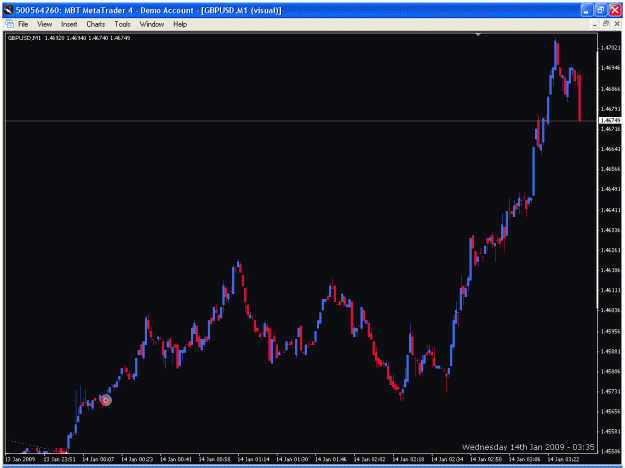Viewport: 625px width, 468px height.
Task: Minimize the MetaTrader main window
Action: pyautogui.click(x=586, y=10)
